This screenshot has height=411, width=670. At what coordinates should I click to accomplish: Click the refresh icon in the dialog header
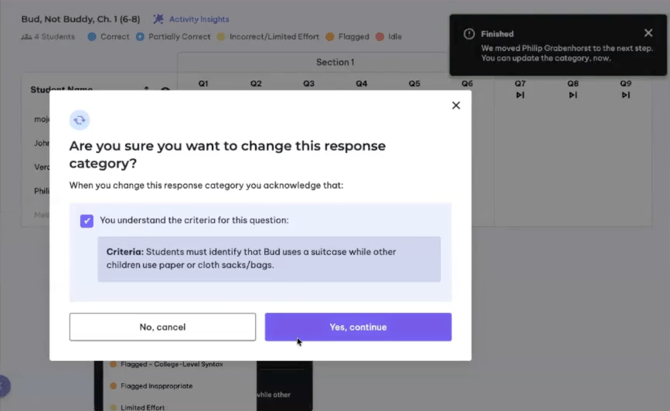click(80, 120)
